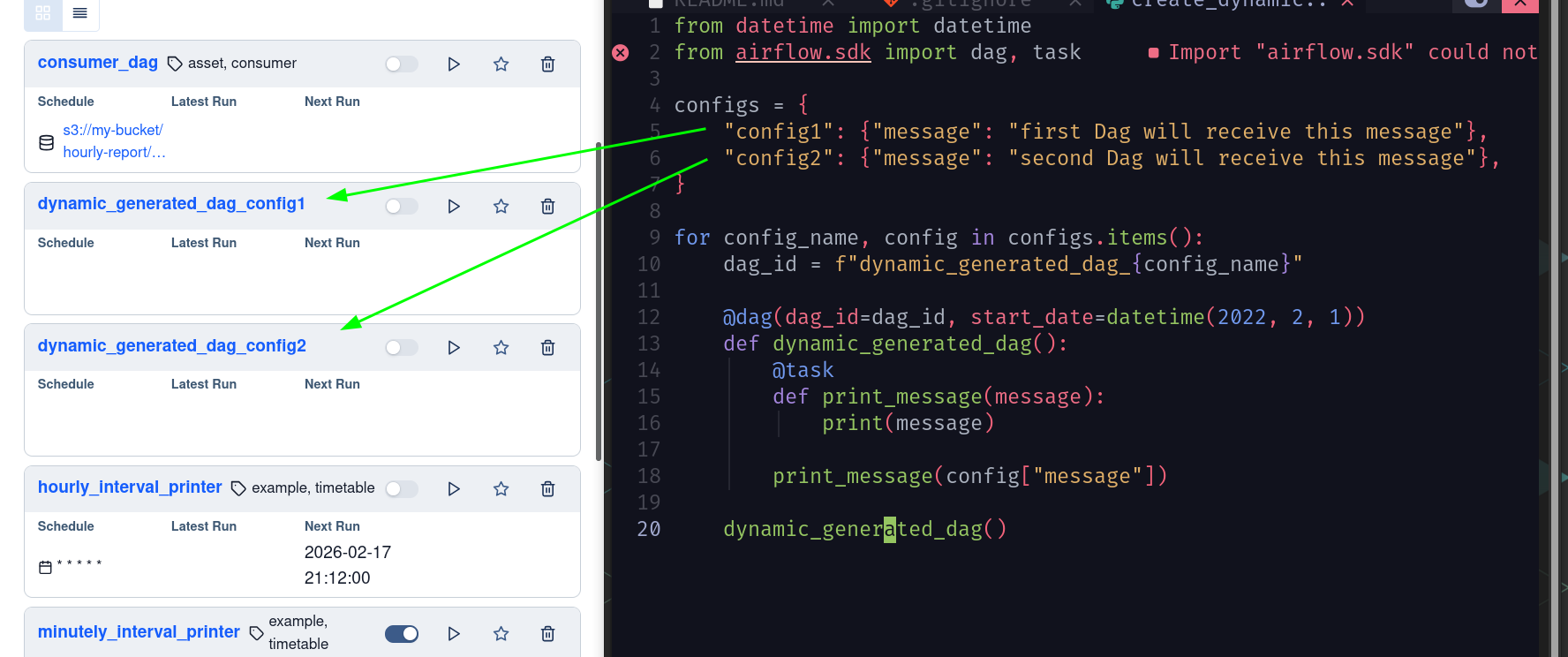Open the s3://my-bucket/hourly-report asset link
This screenshot has height=657, width=1568.
(x=113, y=141)
